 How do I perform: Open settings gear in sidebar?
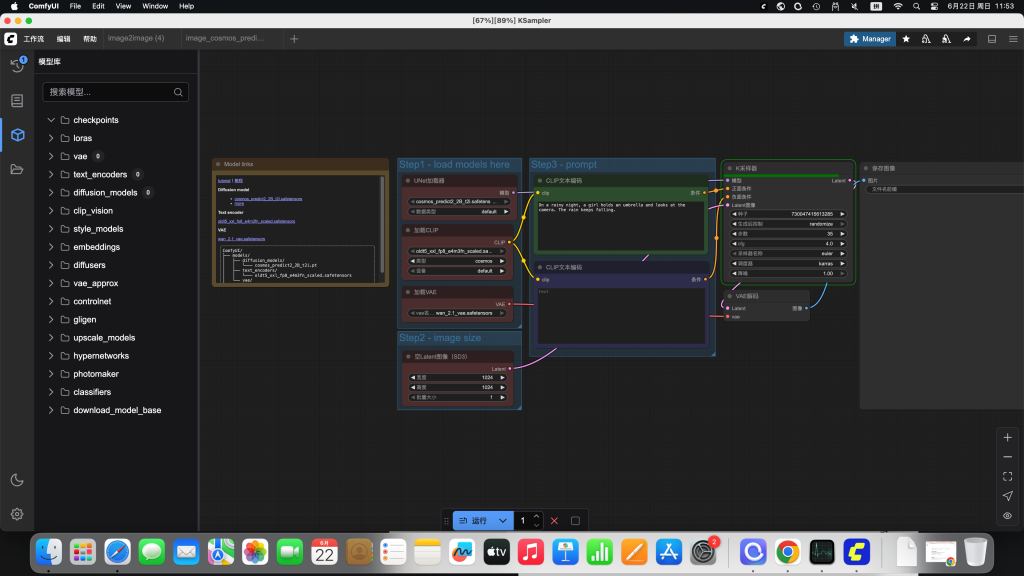(x=17, y=514)
